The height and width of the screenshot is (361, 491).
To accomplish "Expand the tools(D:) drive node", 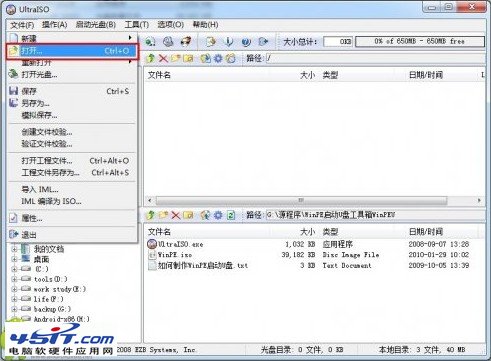I will pos(14,279).
